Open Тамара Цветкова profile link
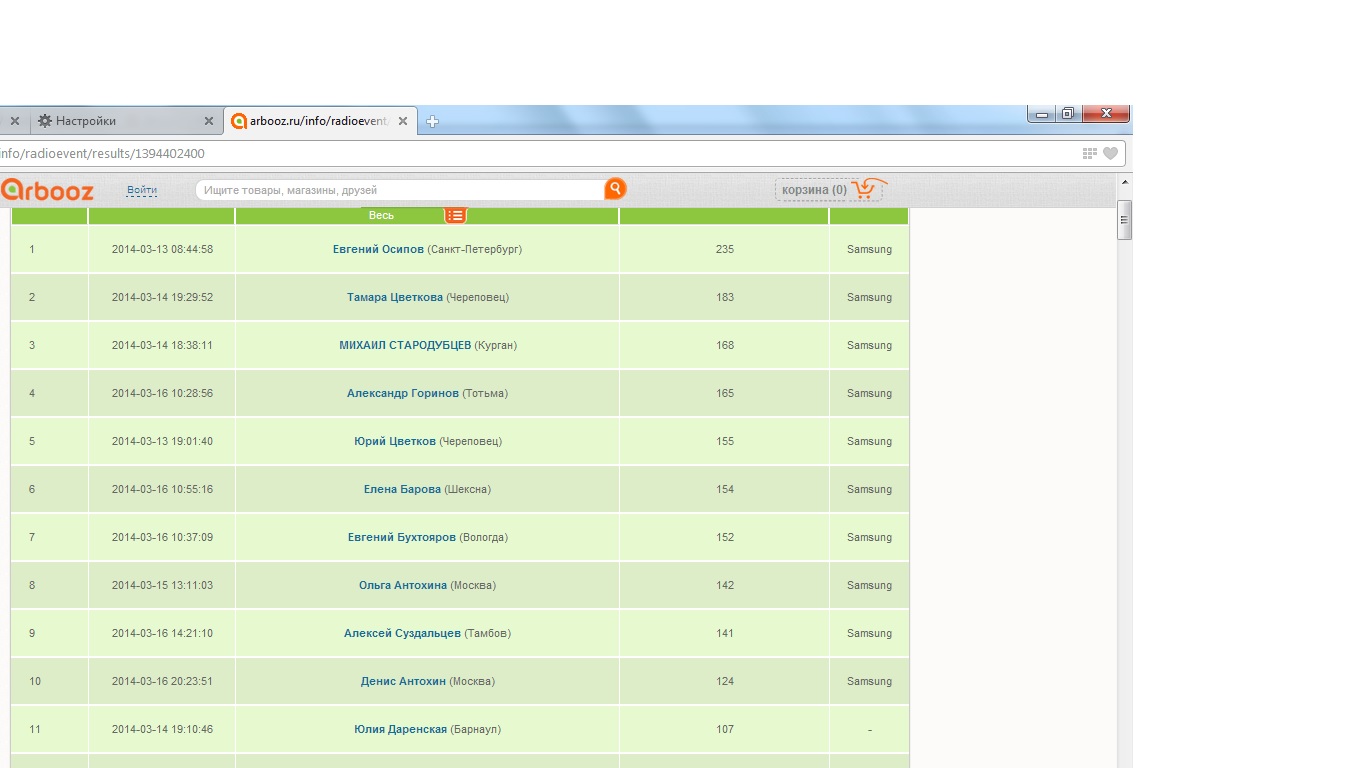This screenshot has width=1366, height=768. click(x=395, y=297)
